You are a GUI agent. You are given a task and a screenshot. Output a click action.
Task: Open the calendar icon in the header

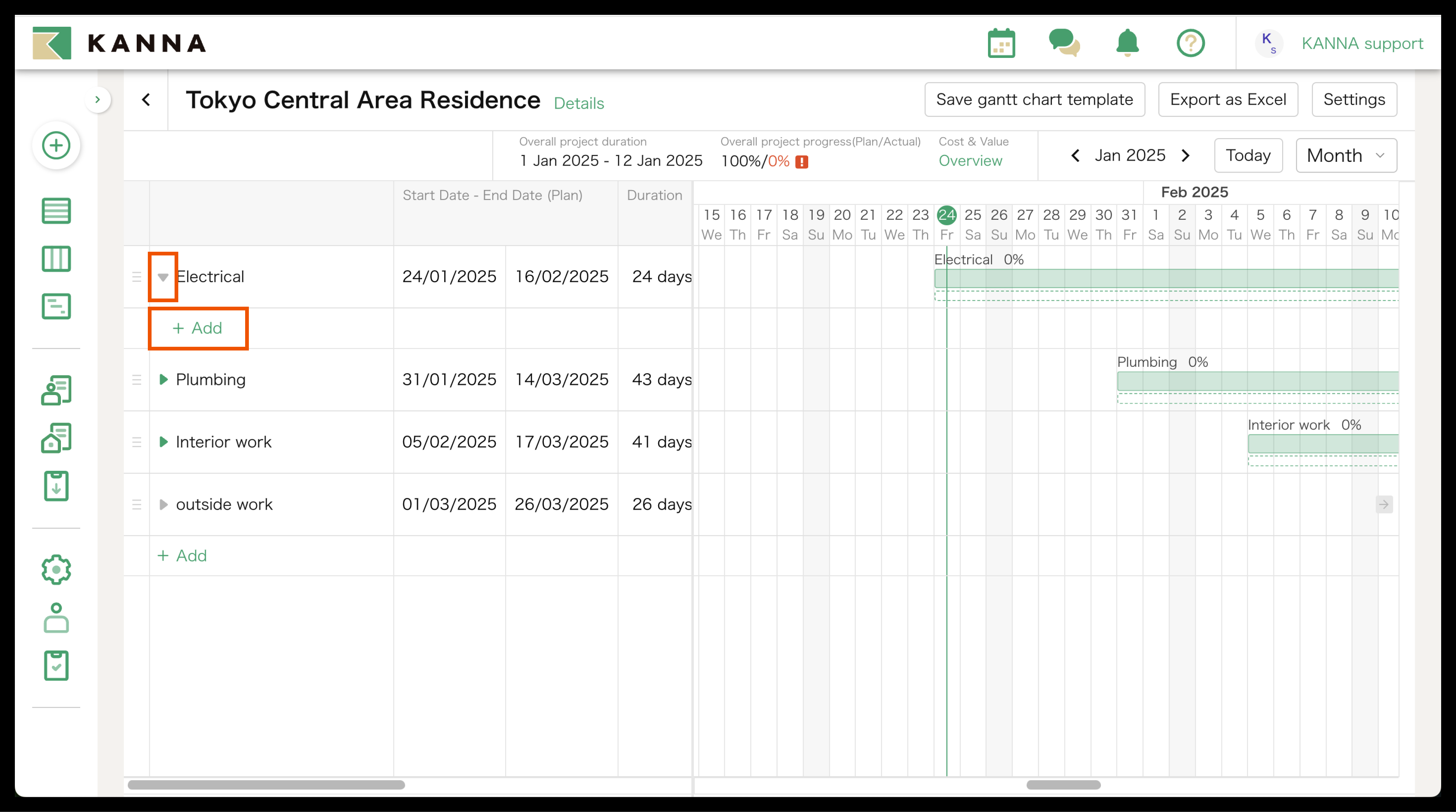tap(1001, 43)
